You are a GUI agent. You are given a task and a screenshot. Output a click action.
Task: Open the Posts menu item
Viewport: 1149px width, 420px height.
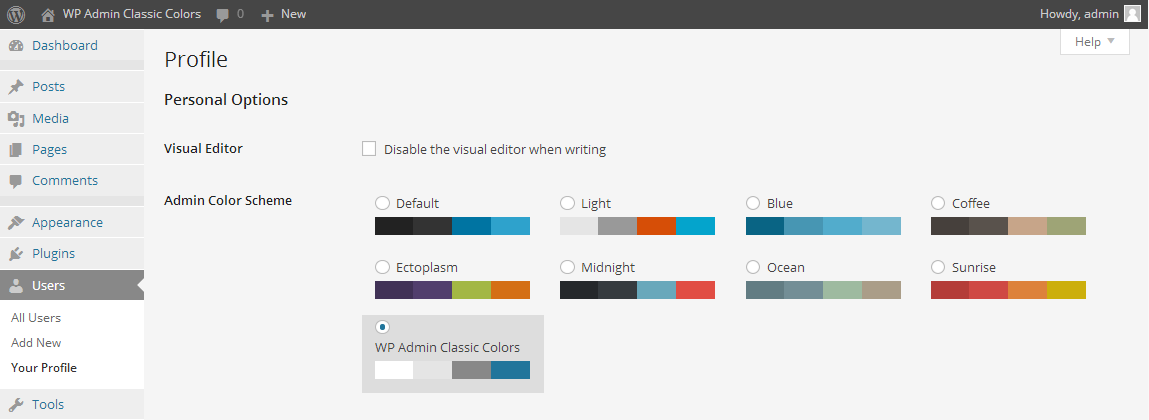coord(72,86)
